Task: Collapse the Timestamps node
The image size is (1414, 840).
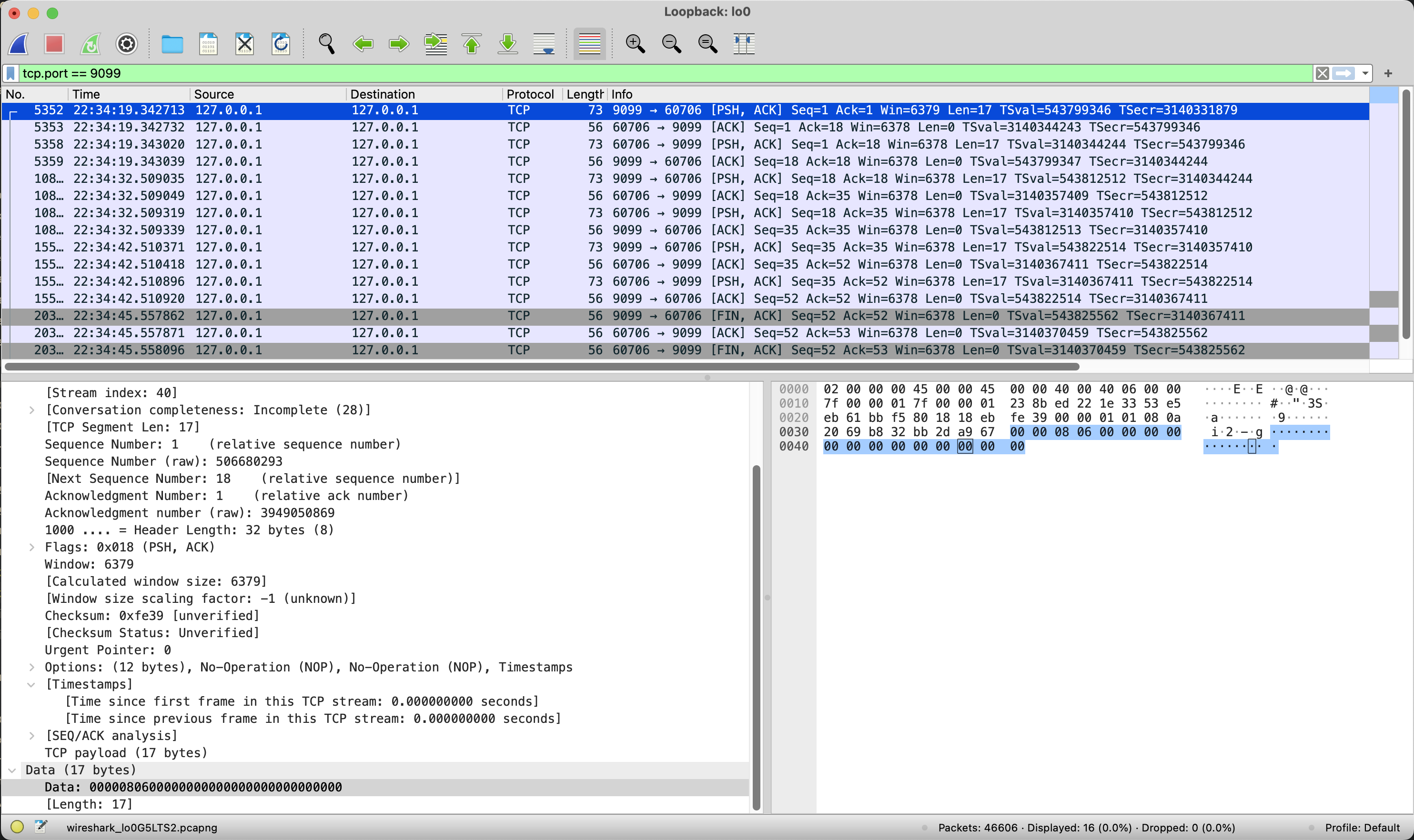Action: (x=32, y=684)
